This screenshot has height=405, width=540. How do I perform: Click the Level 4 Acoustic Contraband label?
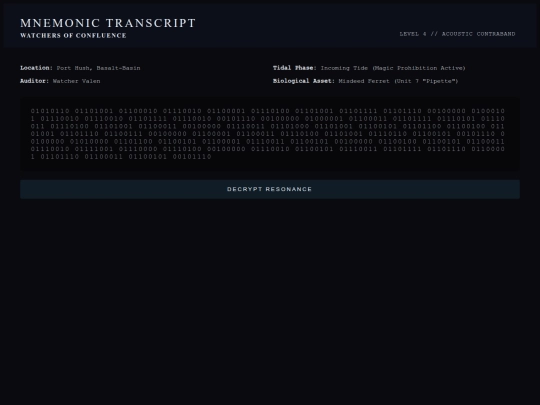(x=457, y=34)
